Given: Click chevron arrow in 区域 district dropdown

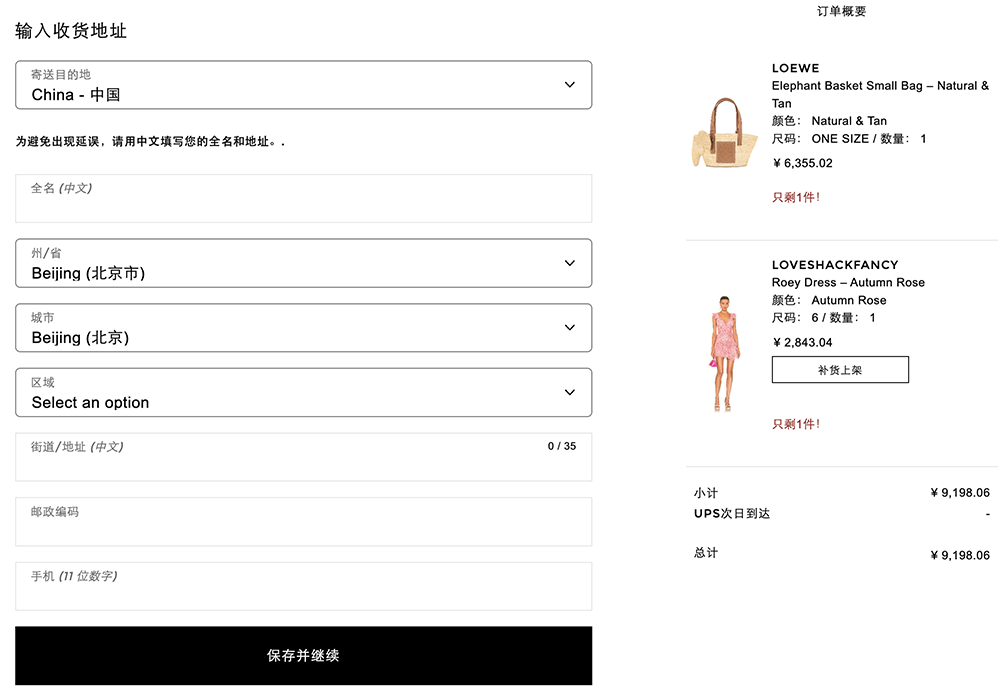Looking at the screenshot, I should coord(570,392).
